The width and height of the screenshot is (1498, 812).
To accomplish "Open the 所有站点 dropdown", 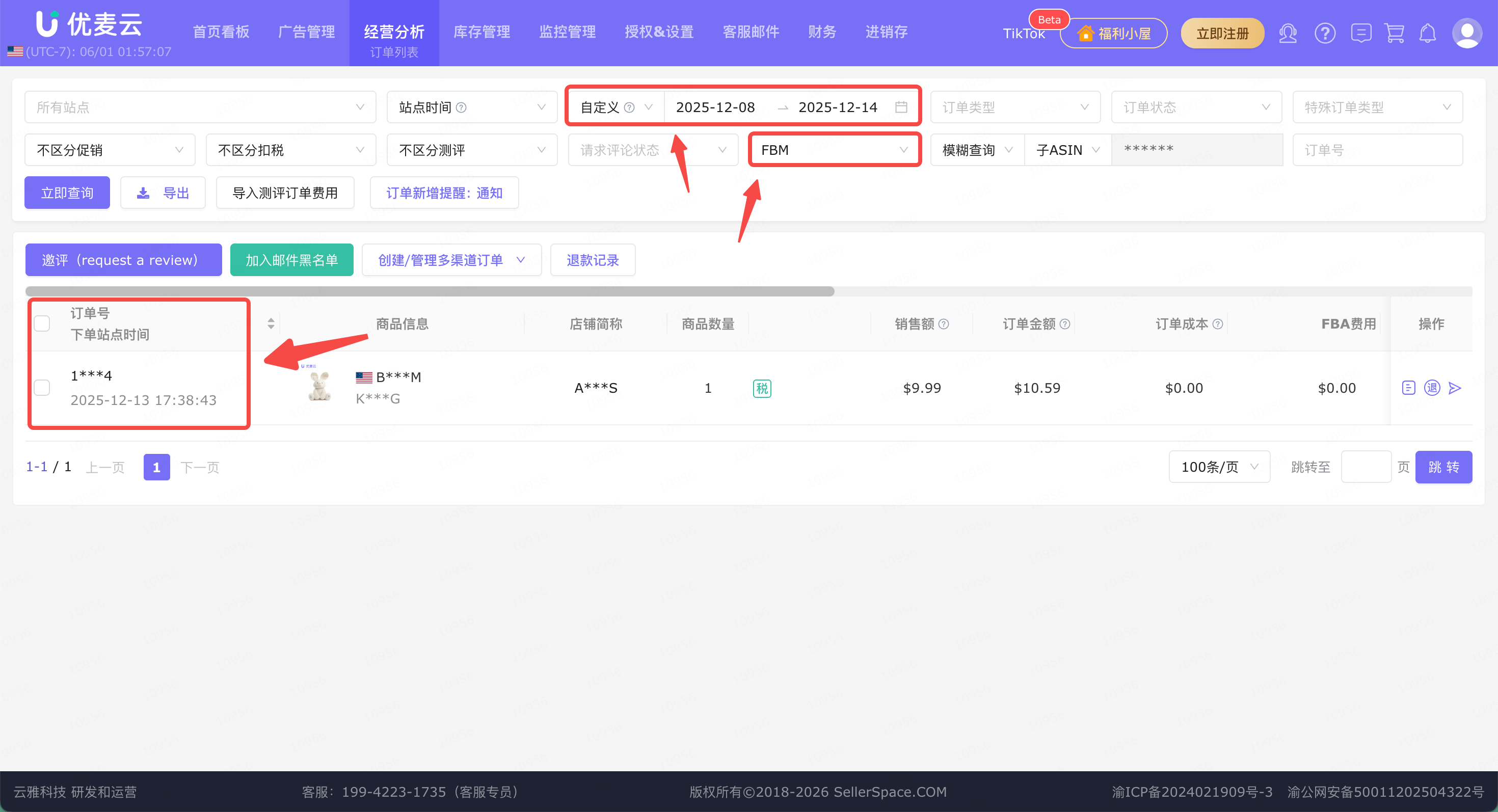I will click(x=200, y=107).
